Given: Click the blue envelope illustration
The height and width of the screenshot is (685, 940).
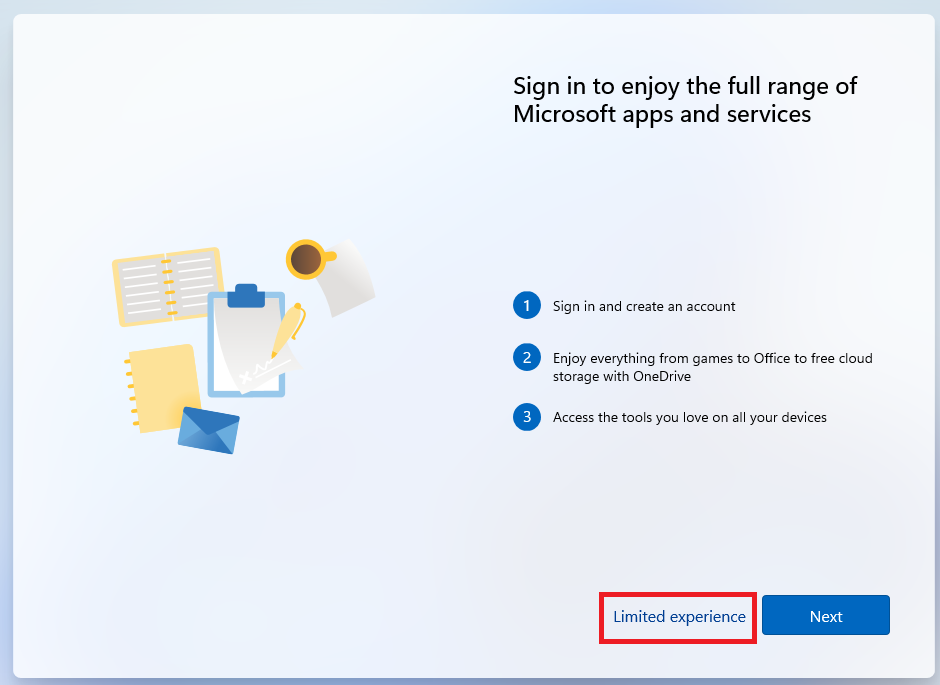Looking at the screenshot, I should [x=209, y=430].
